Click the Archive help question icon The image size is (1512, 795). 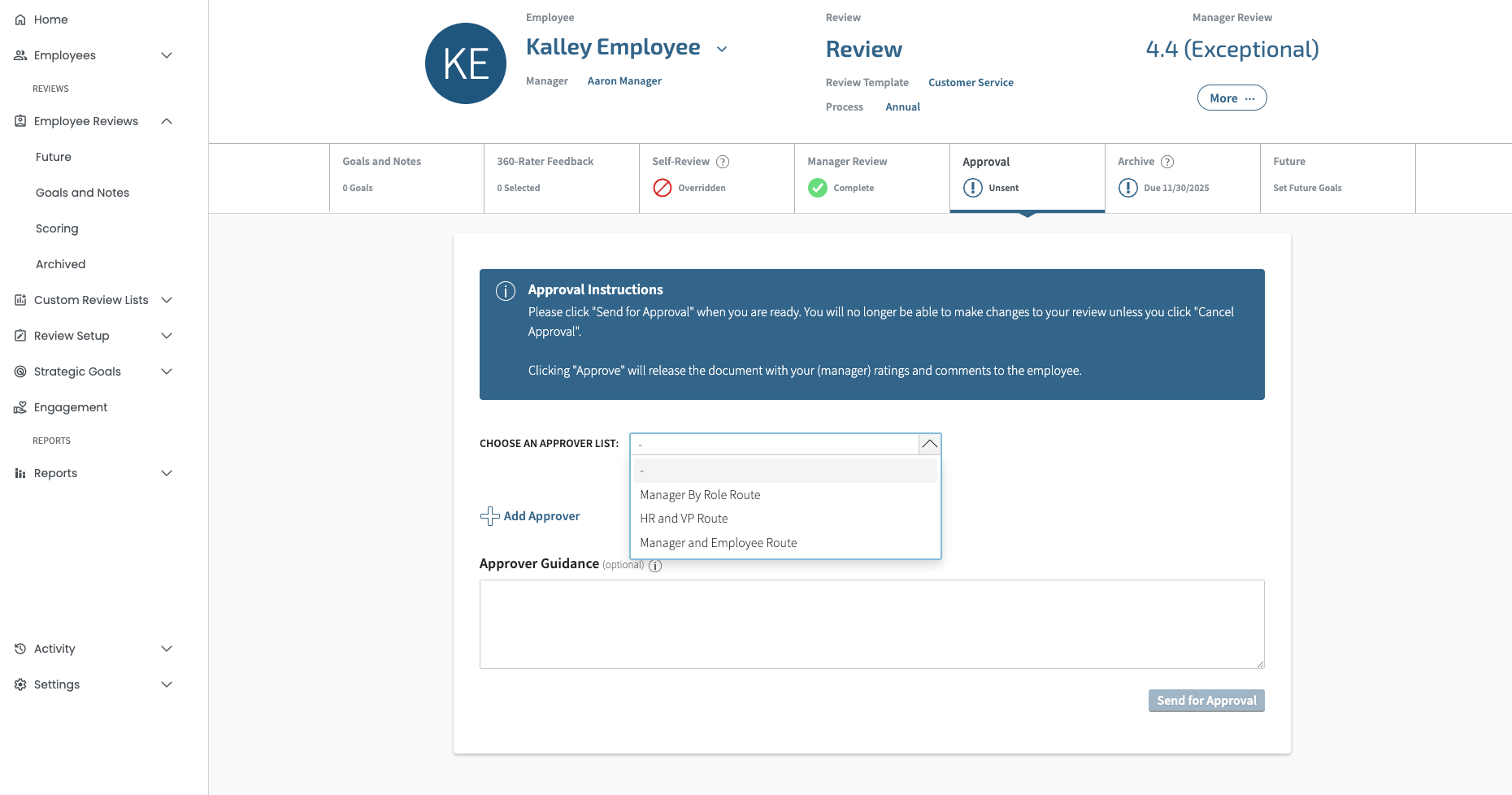click(1167, 162)
